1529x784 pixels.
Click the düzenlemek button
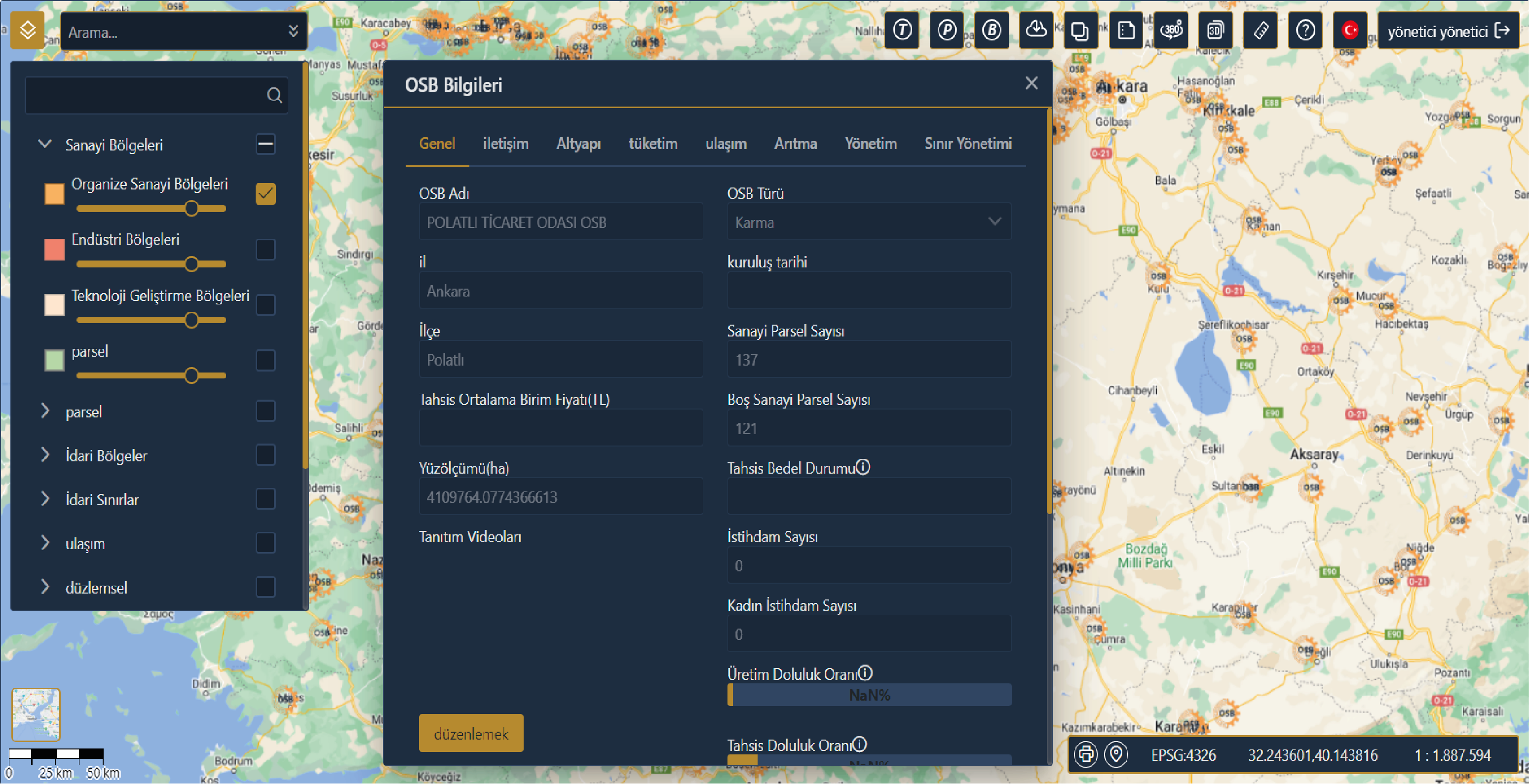click(471, 734)
